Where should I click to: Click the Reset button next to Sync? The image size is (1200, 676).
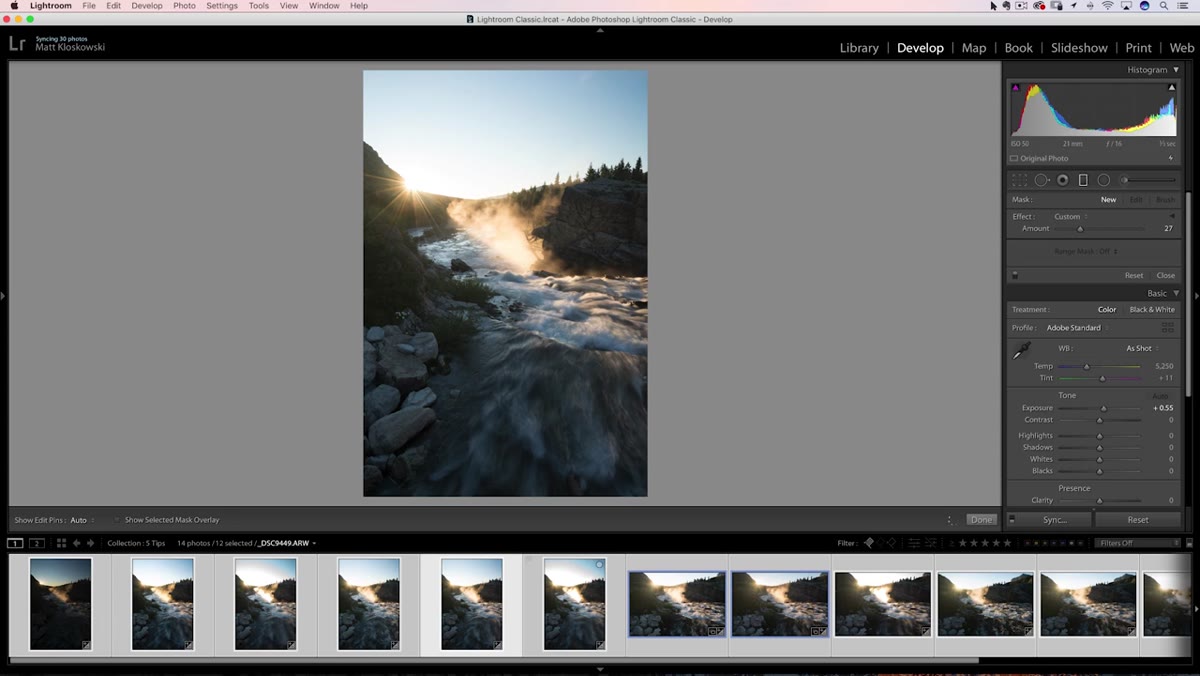click(1138, 520)
